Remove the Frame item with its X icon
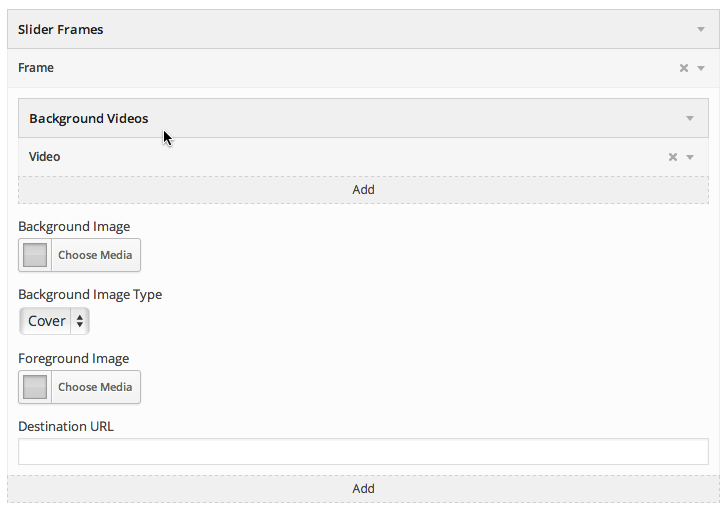The width and height of the screenshot is (726, 512). (683, 68)
